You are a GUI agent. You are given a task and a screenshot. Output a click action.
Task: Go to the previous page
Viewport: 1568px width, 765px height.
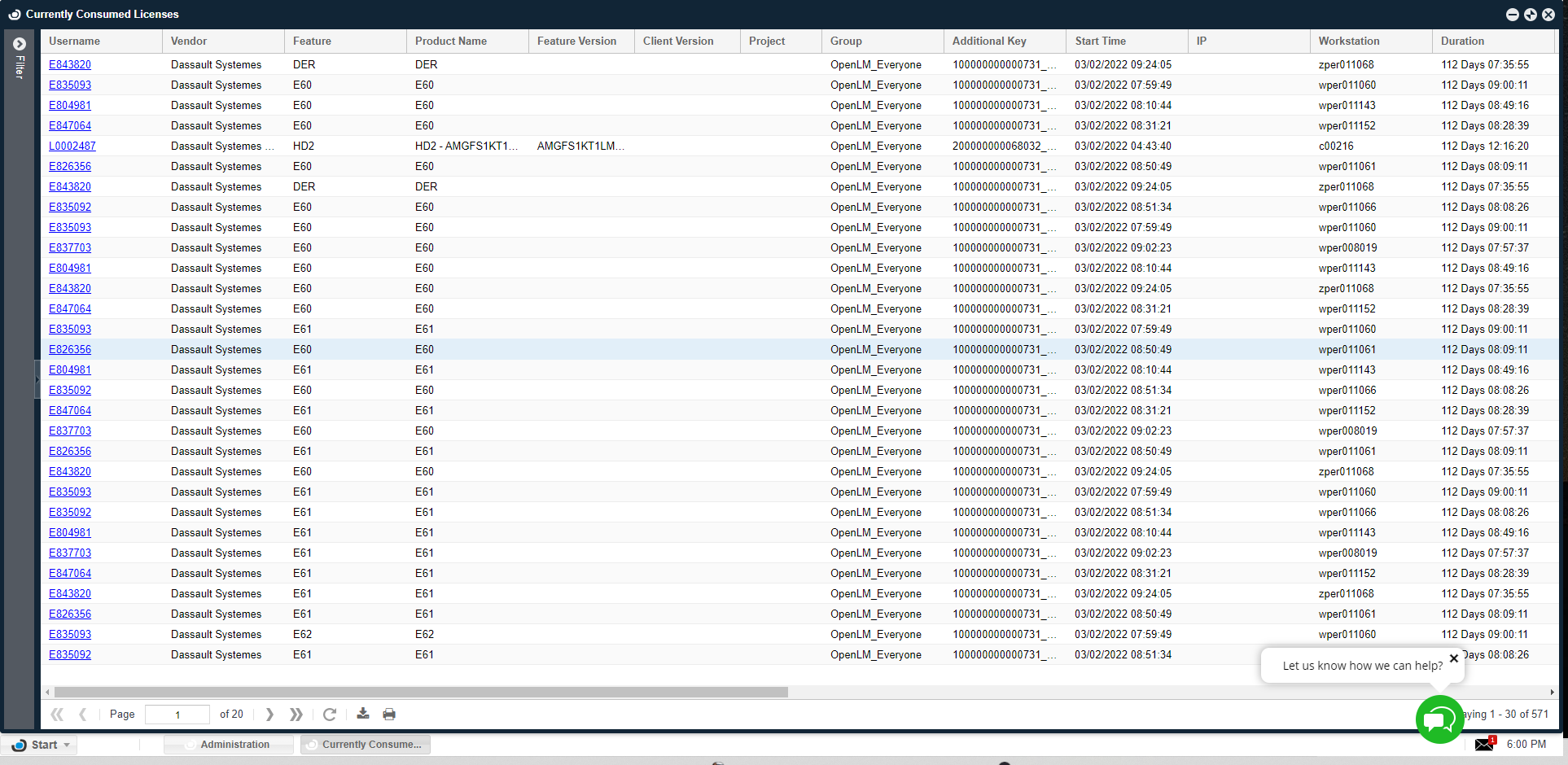pyautogui.click(x=83, y=714)
